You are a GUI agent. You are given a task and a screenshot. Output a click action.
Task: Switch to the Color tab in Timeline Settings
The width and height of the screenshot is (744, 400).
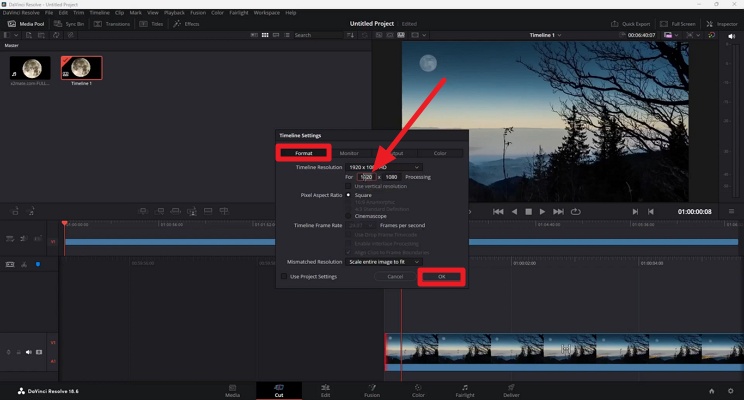click(440, 153)
